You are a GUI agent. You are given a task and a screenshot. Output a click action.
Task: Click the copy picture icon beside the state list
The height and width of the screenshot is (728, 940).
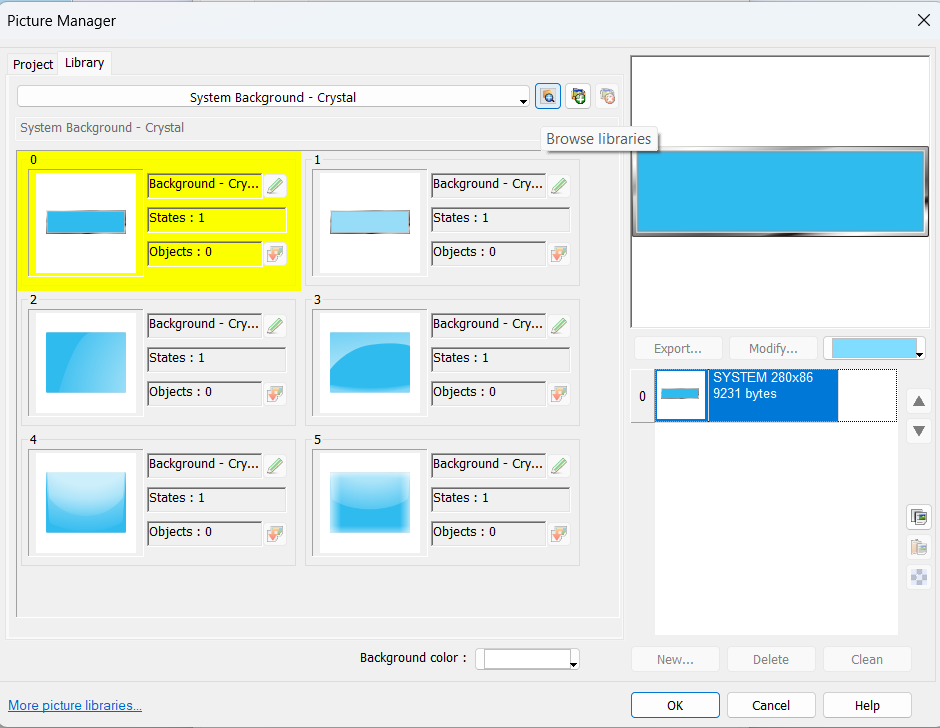[918, 517]
